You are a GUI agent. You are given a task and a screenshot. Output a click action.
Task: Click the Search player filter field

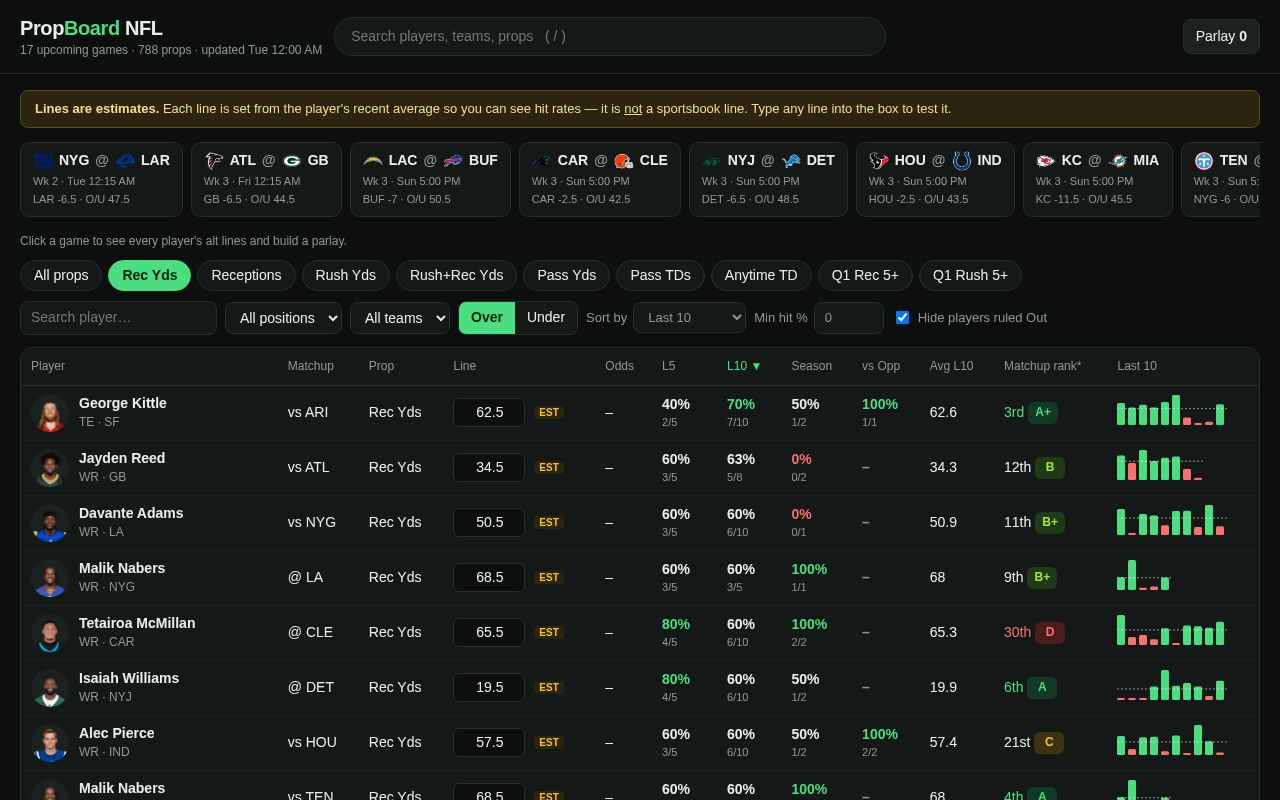pos(118,318)
